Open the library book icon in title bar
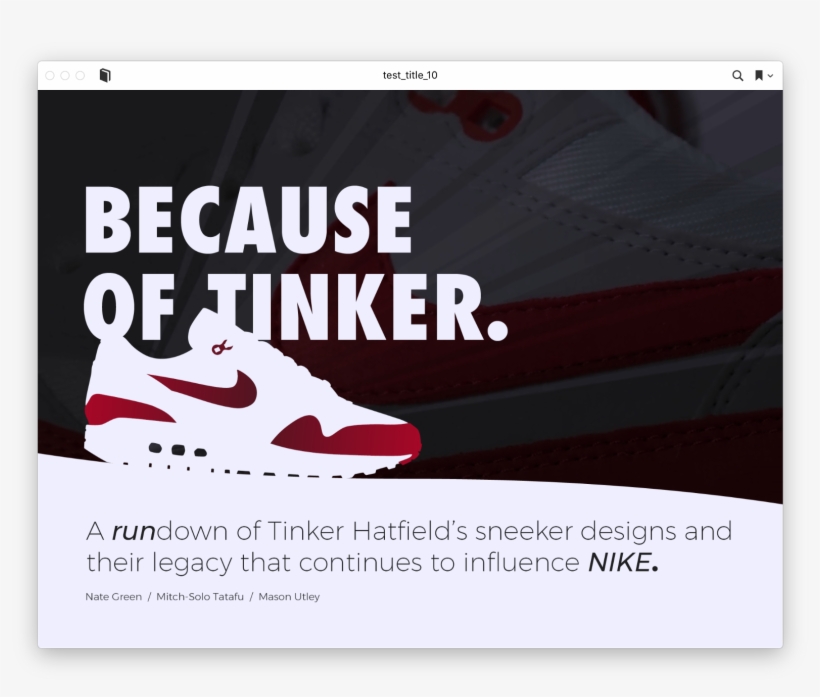 click(x=105, y=75)
